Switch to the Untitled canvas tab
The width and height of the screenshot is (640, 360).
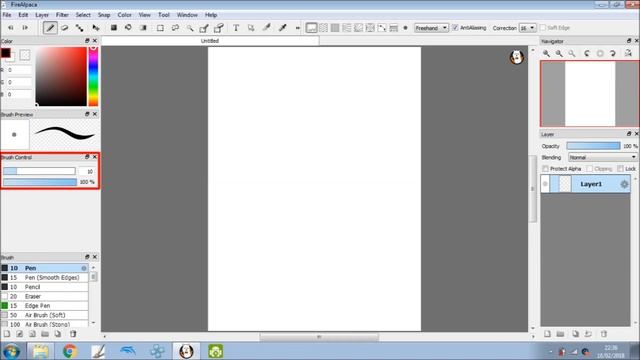pyautogui.click(x=210, y=41)
